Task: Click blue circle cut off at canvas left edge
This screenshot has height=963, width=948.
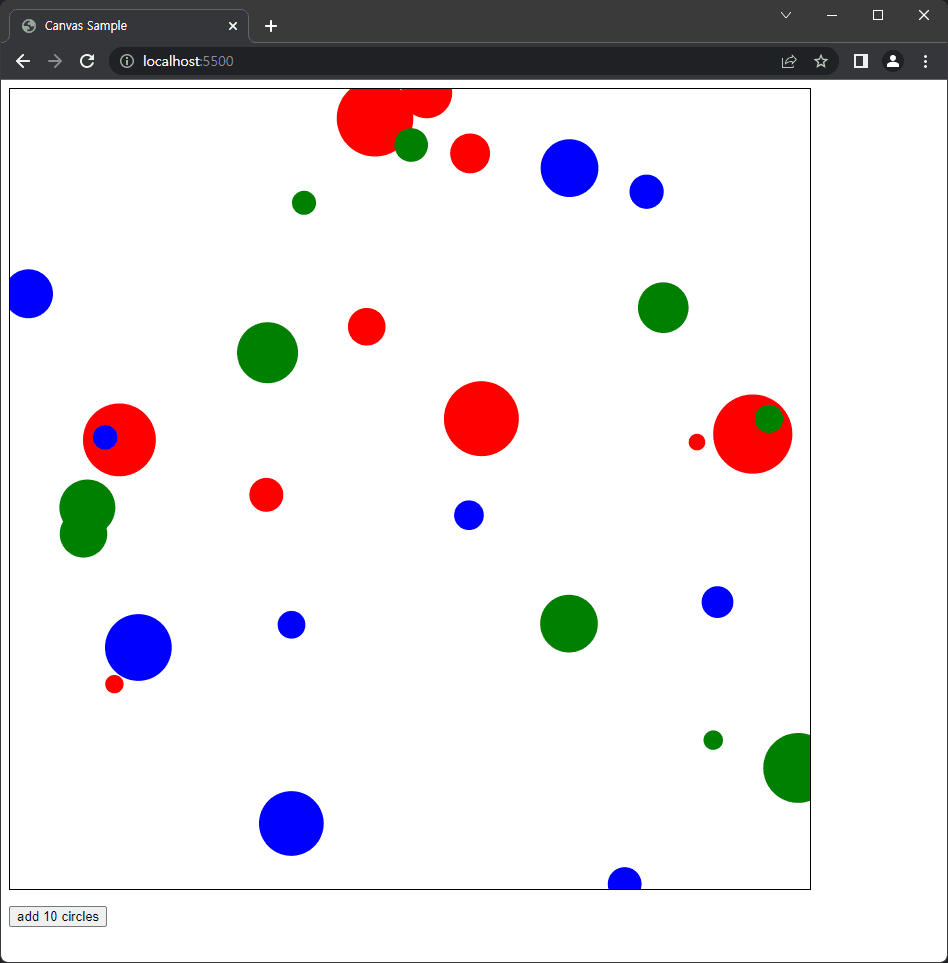Action: coord(30,294)
